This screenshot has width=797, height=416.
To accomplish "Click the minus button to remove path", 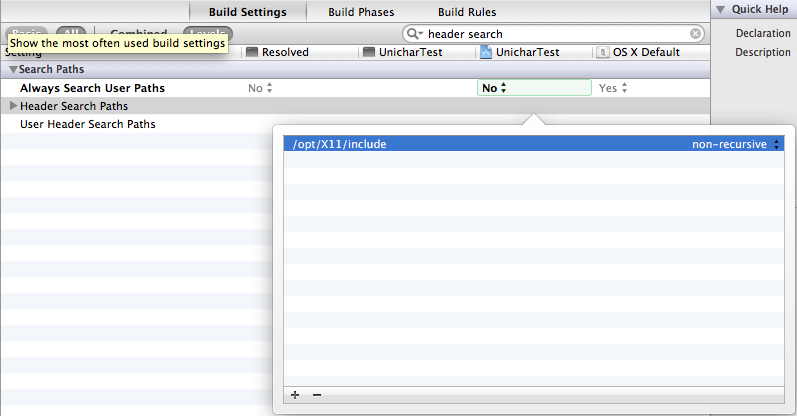I will click(317, 395).
